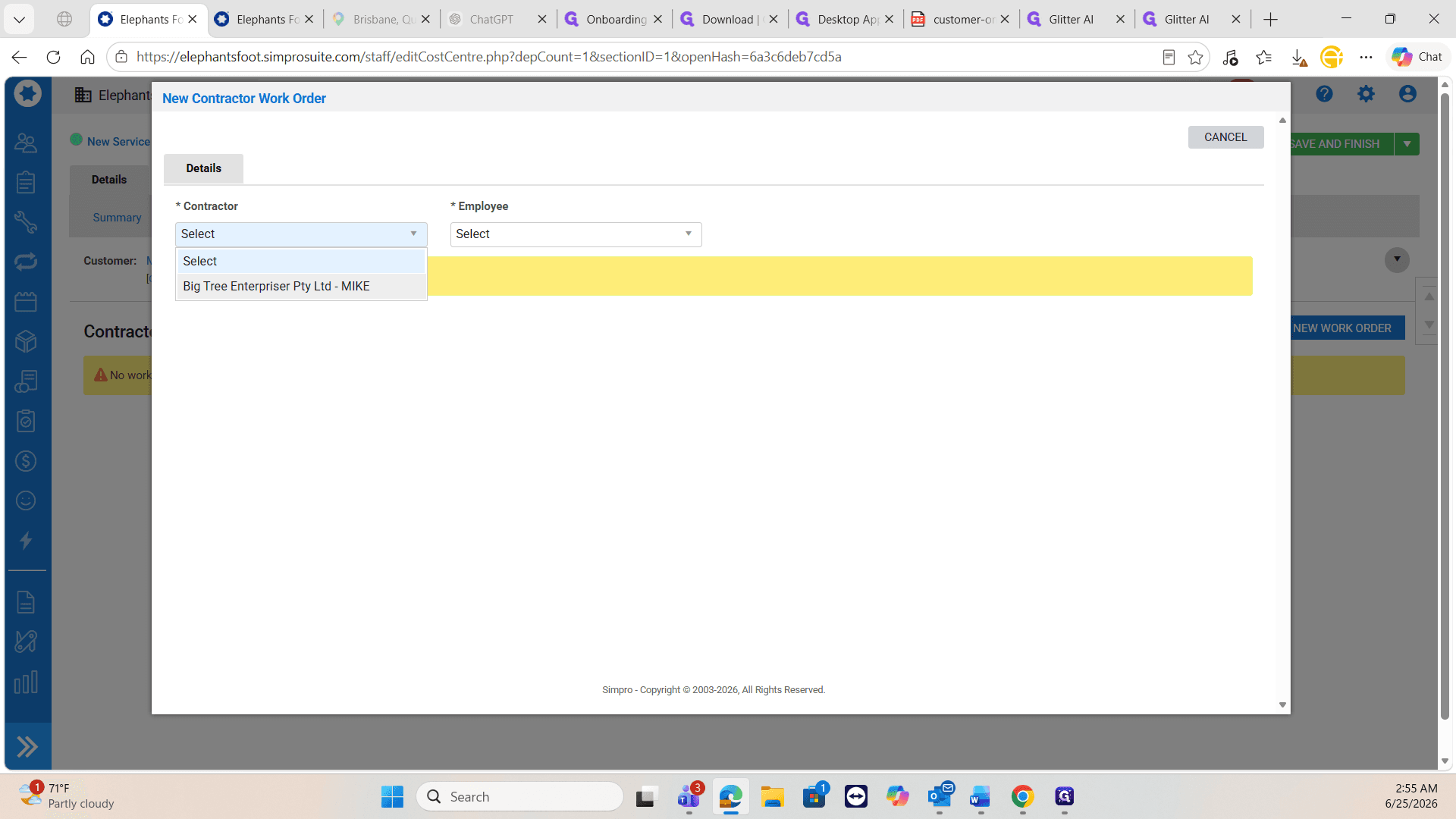The width and height of the screenshot is (1456, 819).
Task: Open the Details tab in the dialog
Action: click(203, 168)
